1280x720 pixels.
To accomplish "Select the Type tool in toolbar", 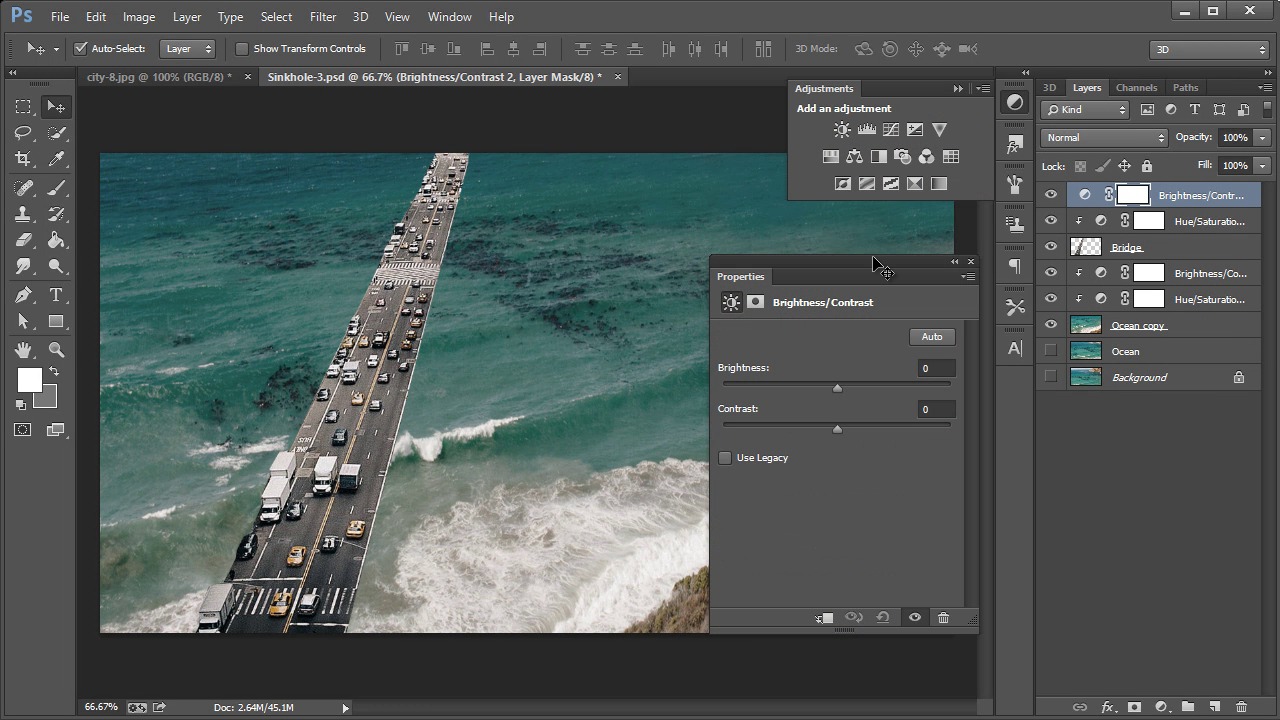I will point(56,295).
